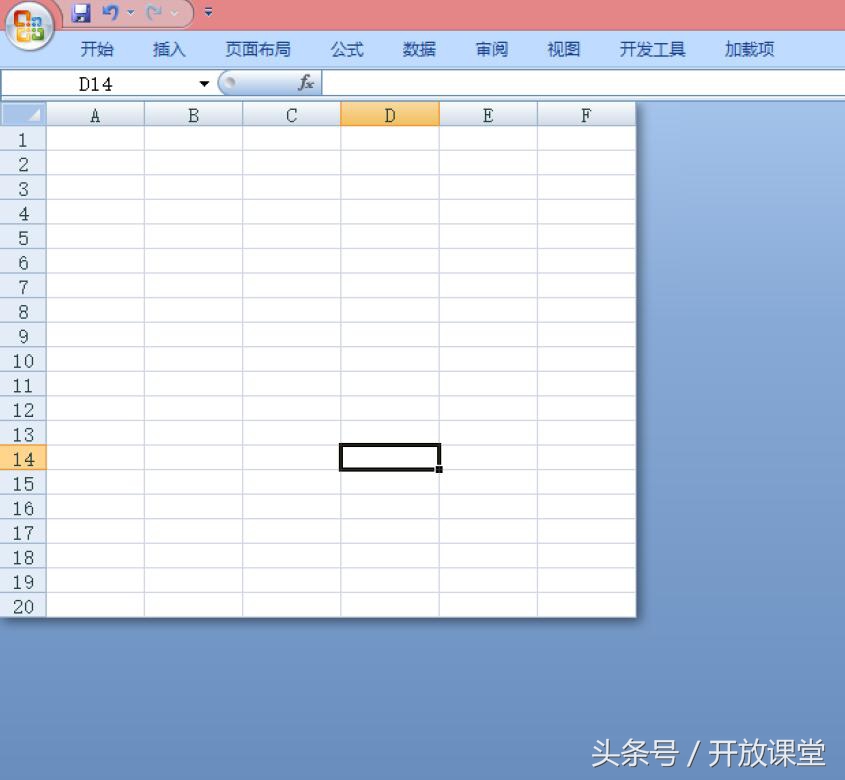The image size is (845, 780).
Task: Select row 20 header
Action: coord(23,605)
